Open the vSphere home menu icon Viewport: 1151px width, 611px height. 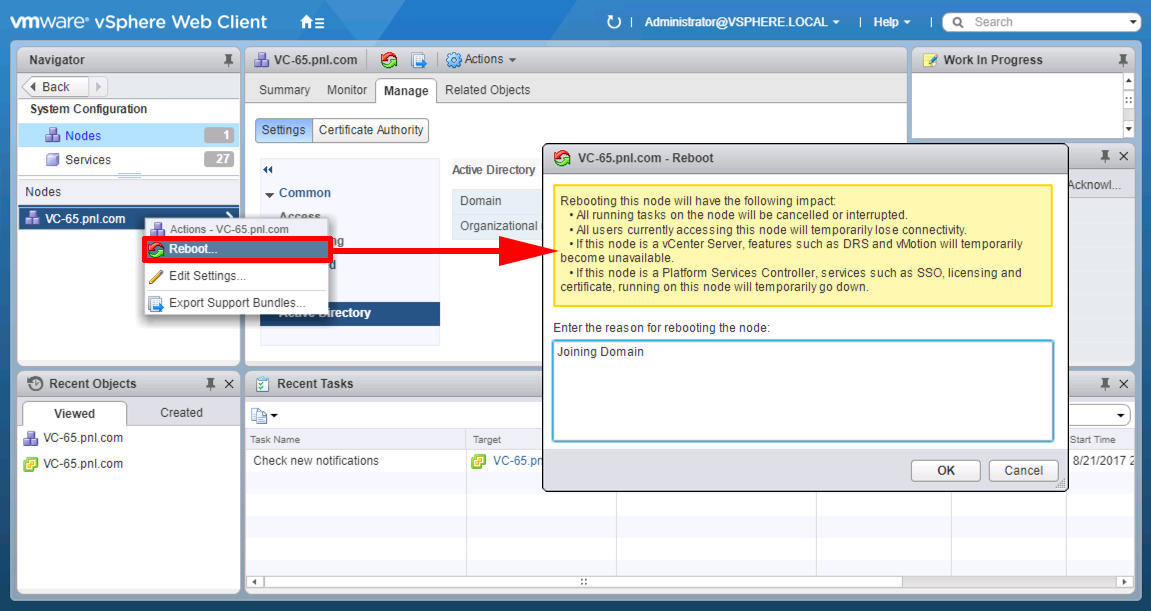tap(312, 22)
